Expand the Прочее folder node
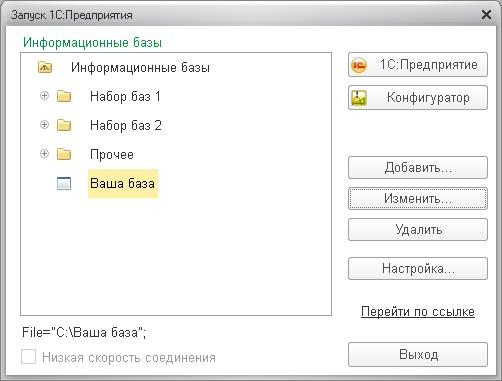Viewport: 502px width, 381px height. click(44, 154)
